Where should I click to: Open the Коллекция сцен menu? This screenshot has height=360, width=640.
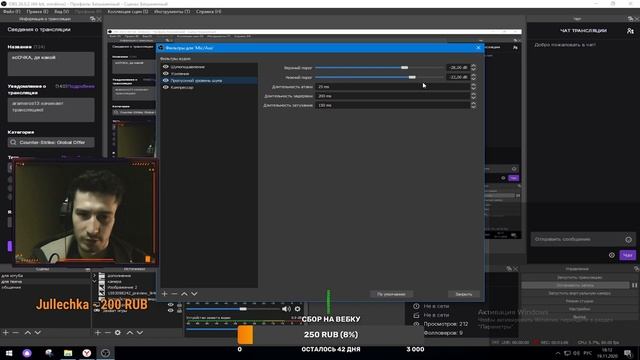128,12
